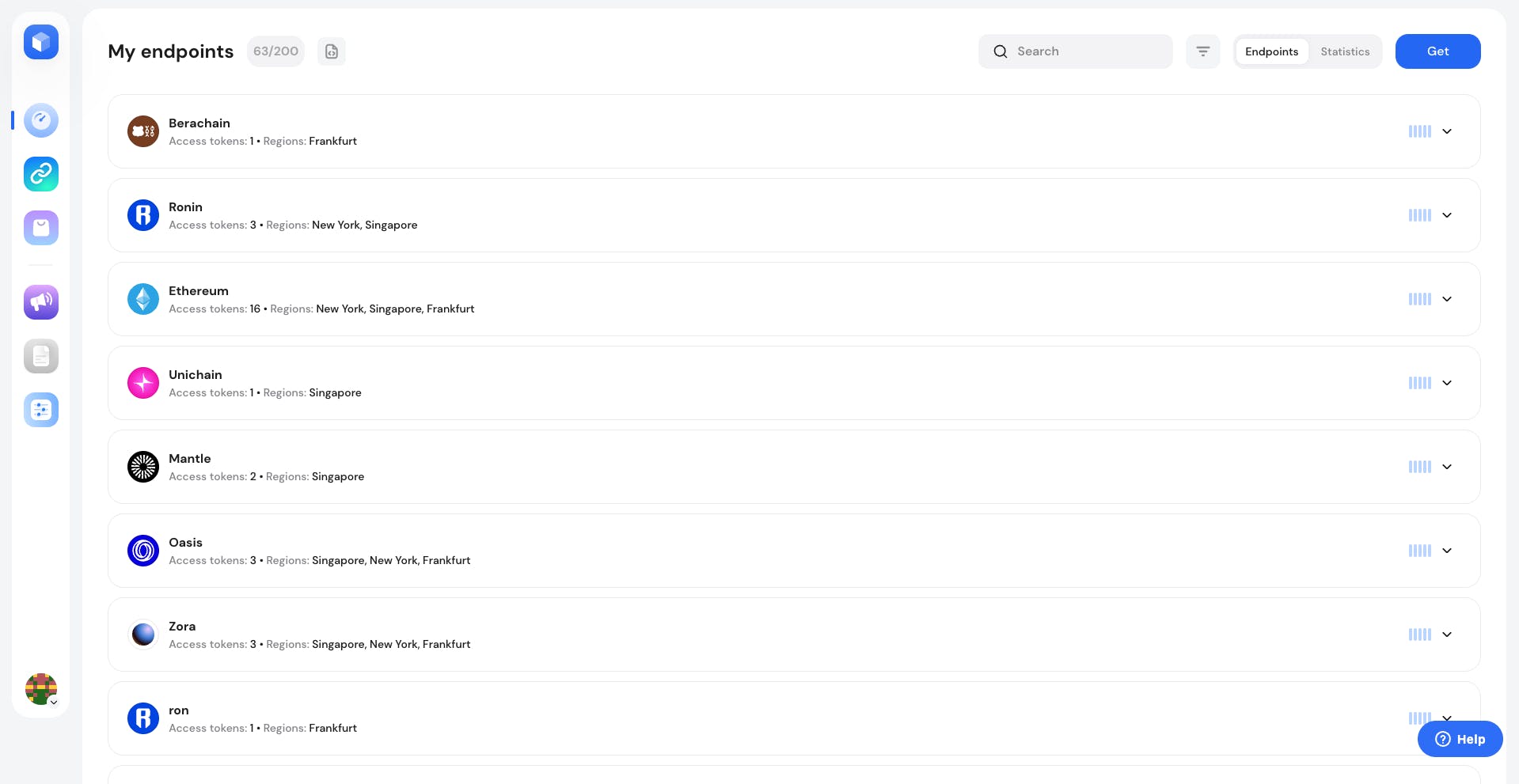The image size is (1519, 784).
Task: Open the megaphone announcements icon
Action: click(x=41, y=302)
